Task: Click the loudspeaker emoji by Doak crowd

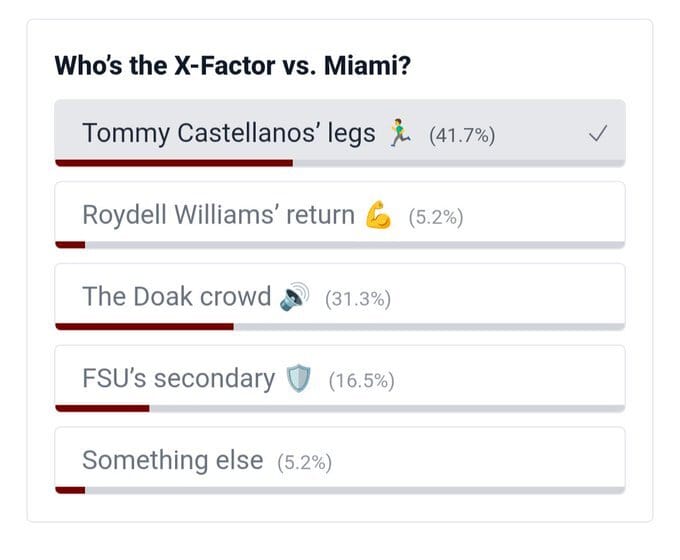Action: (295, 297)
